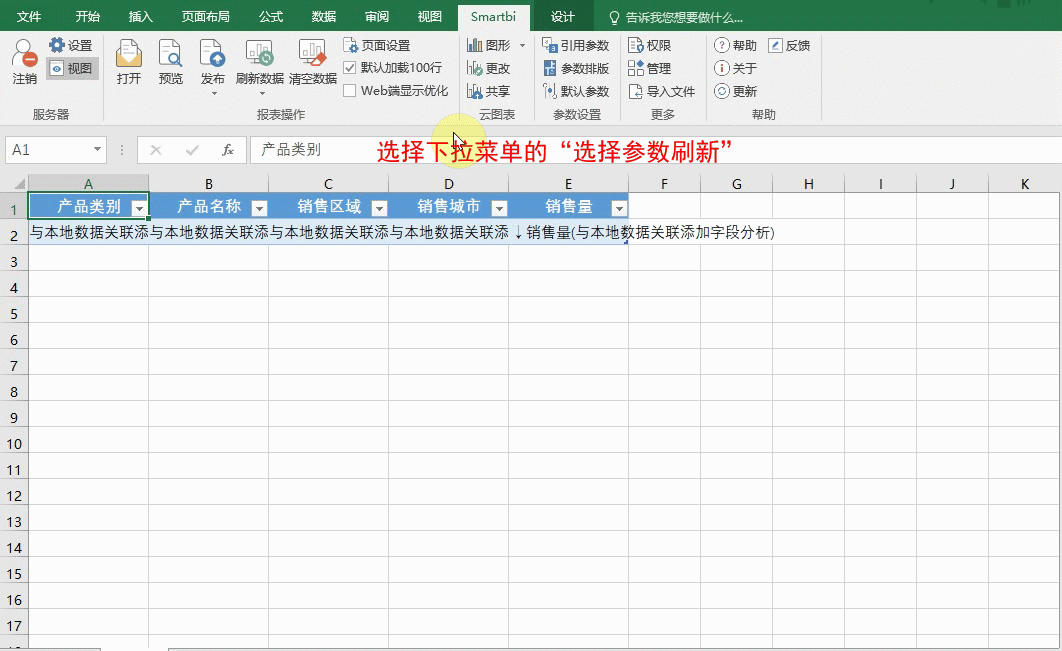Switch to the 开始 ribbon tab
Screen dimensions: 1062x651
(87, 16)
